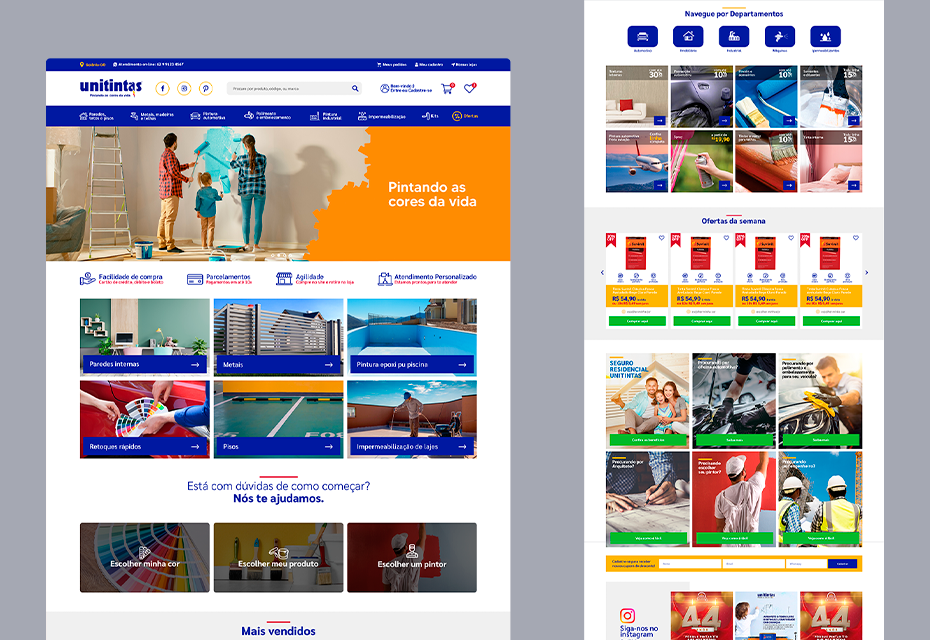Image resolution: width=930 pixels, height=640 pixels.
Task: Click the Parcelamentos card icon
Action: coord(195,279)
